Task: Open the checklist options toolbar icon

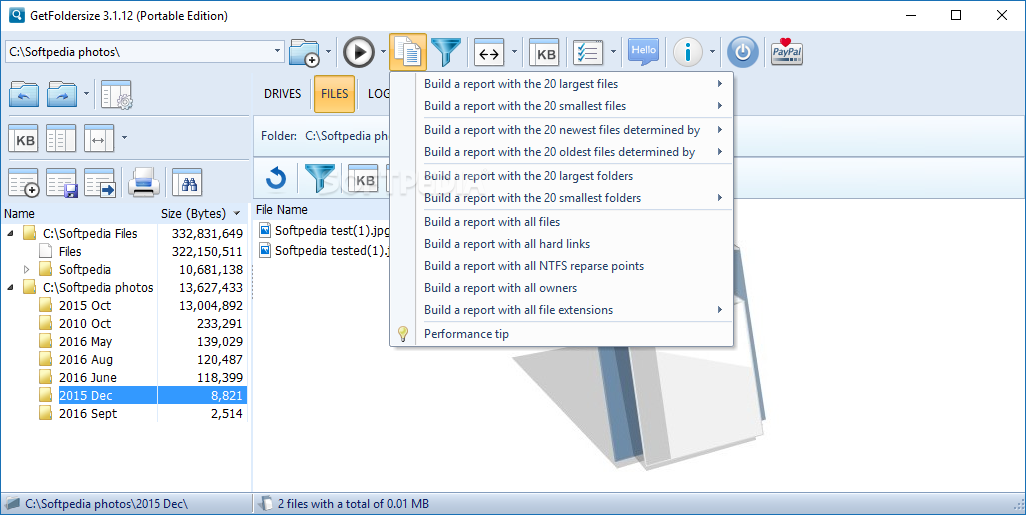Action: pyautogui.click(x=588, y=53)
